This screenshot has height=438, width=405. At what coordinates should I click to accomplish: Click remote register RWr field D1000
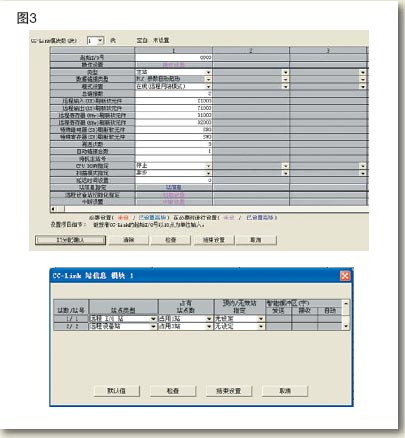click(173, 115)
